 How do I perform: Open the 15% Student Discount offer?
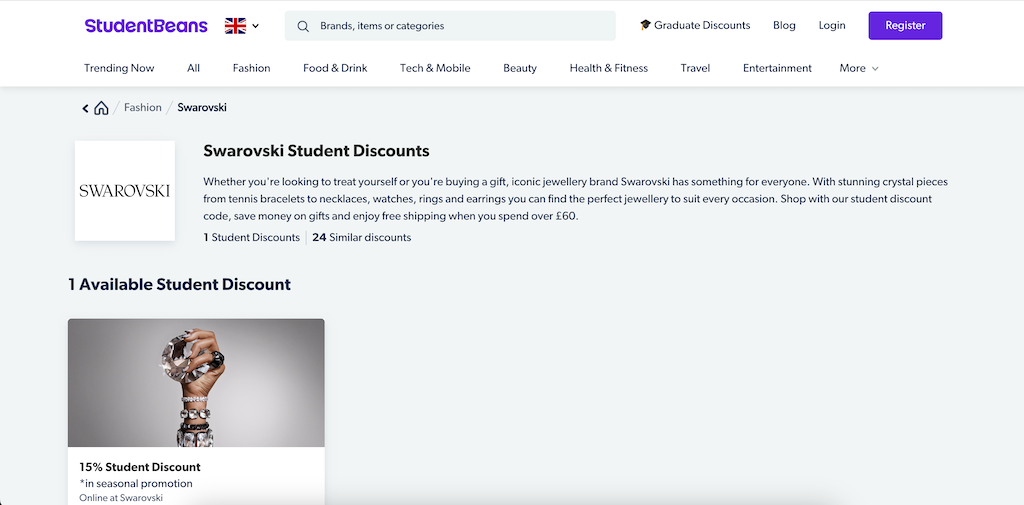coord(140,467)
